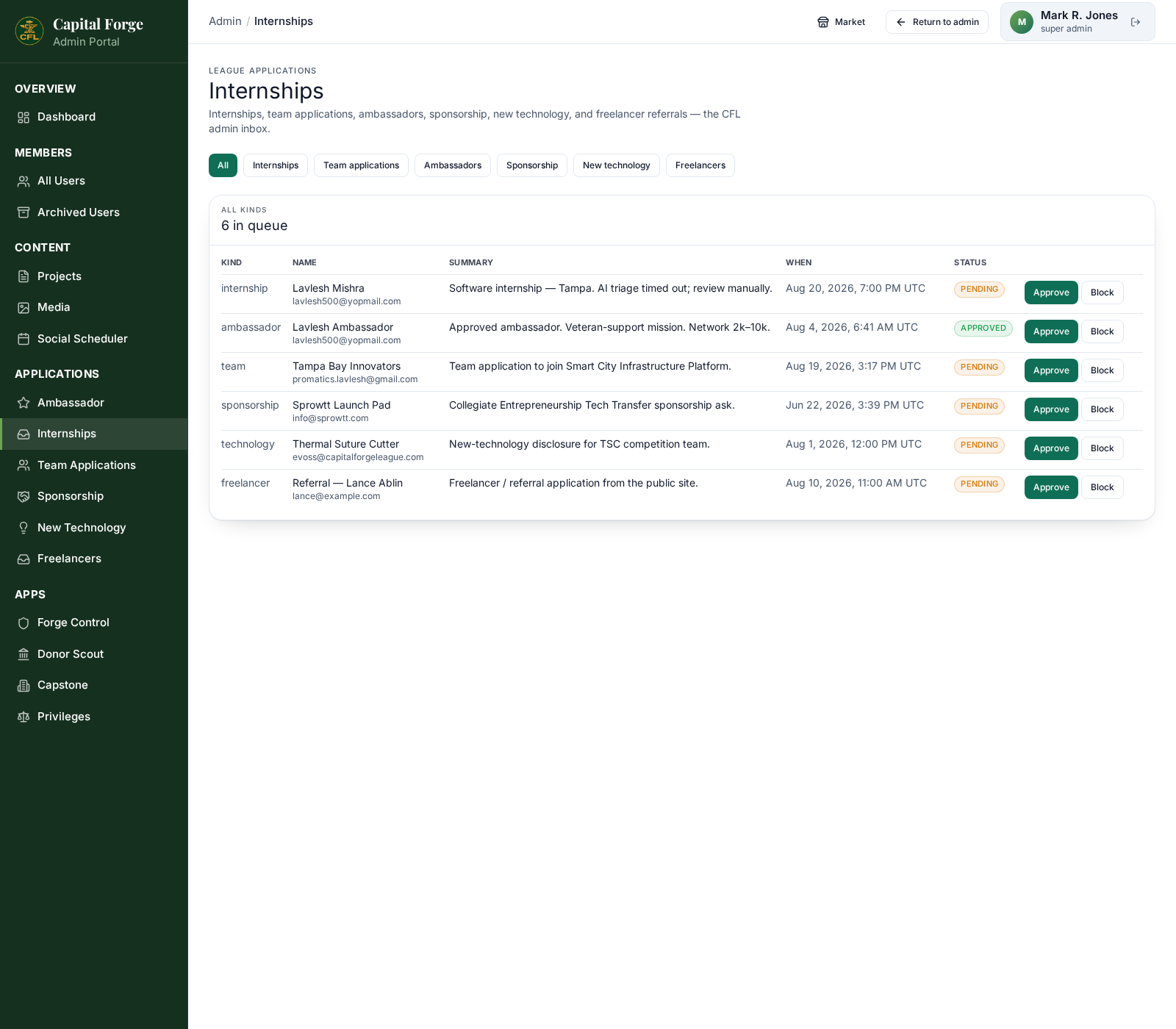Click the Market storefront icon

(823, 22)
